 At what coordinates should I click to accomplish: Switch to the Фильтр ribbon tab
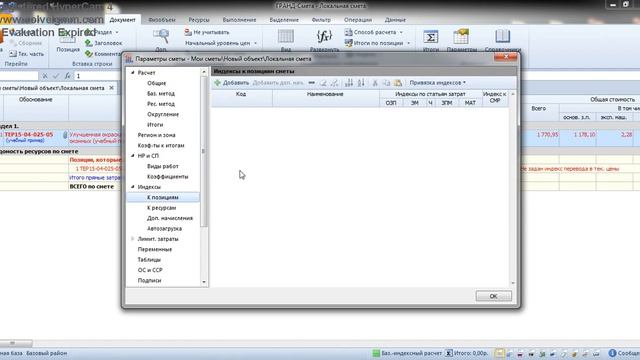321,20
